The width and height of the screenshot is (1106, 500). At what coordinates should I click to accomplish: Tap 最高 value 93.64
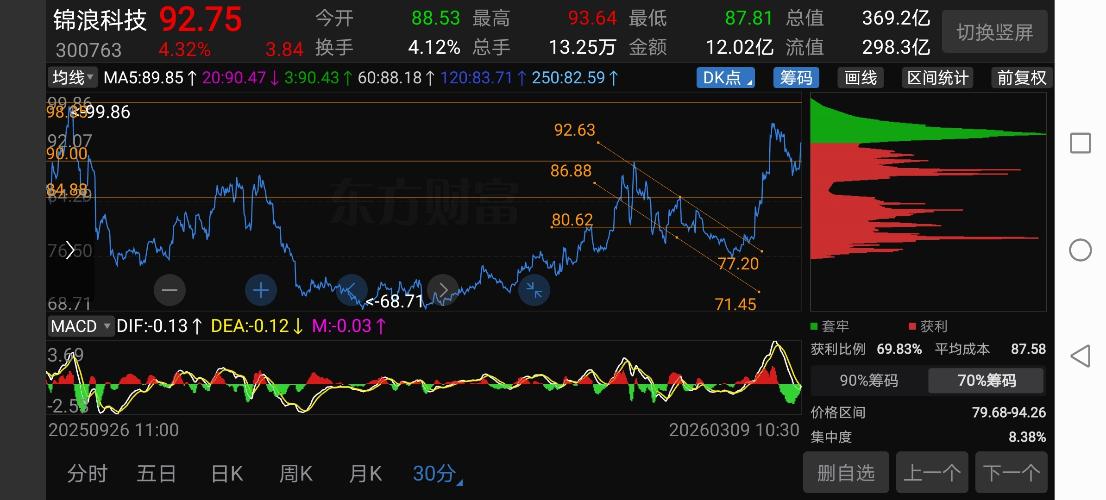tap(592, 18)
